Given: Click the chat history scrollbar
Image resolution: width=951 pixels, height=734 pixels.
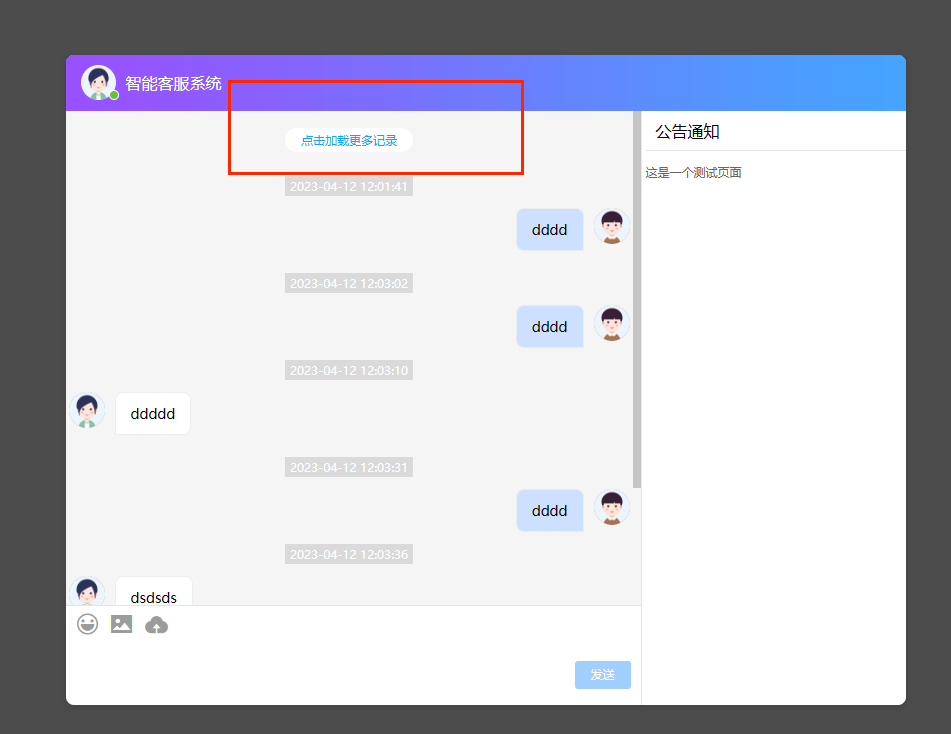Looking at the screenshot, I should tap(637, 300).
